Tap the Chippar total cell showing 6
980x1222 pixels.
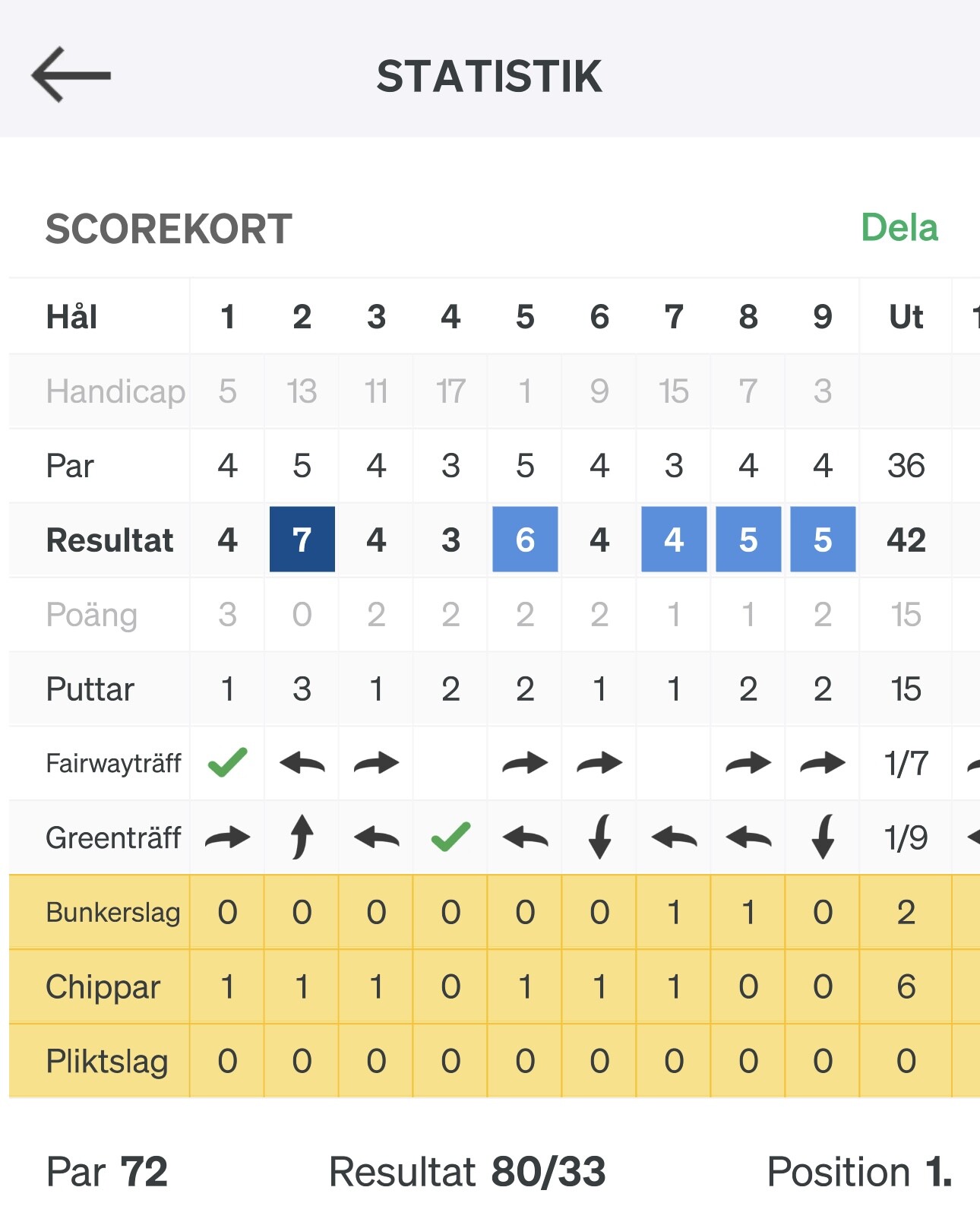(x=906, y=986)
